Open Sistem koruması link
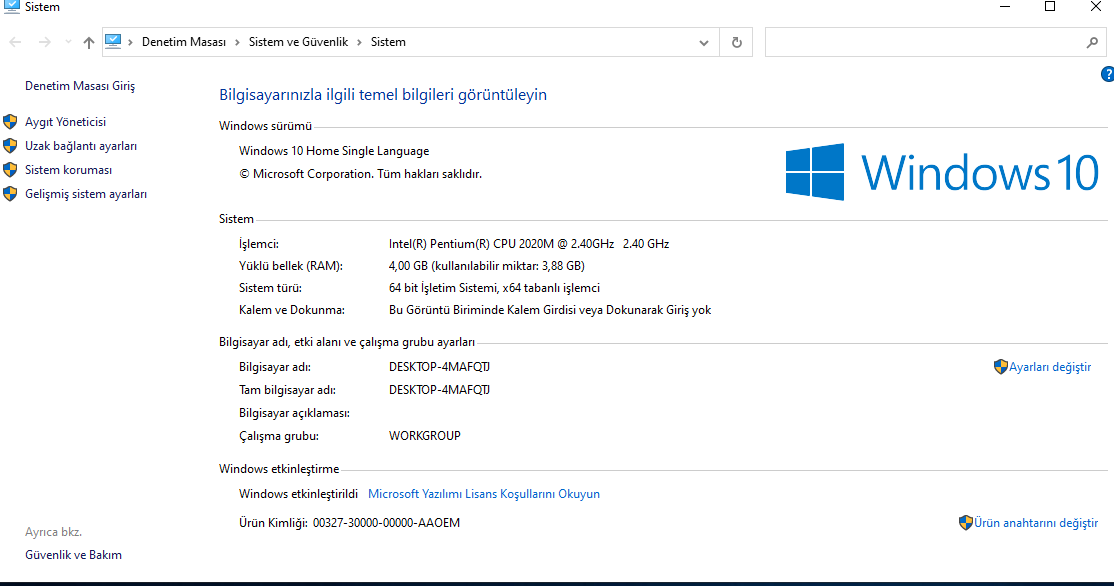 click(68, 170)
